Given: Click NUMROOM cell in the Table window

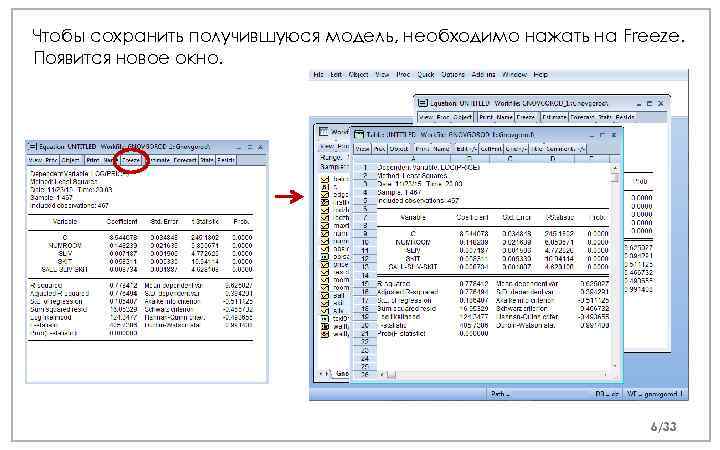Looking at the screenshot, I should 413,242.
